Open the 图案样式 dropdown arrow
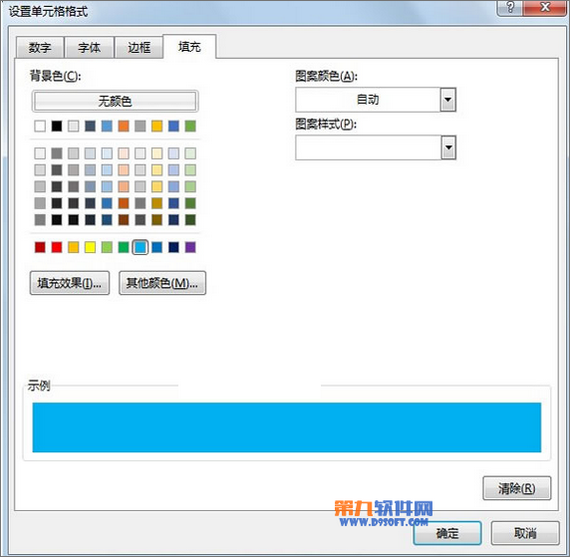Screen dimensions: 570x557 pos(448,148)
